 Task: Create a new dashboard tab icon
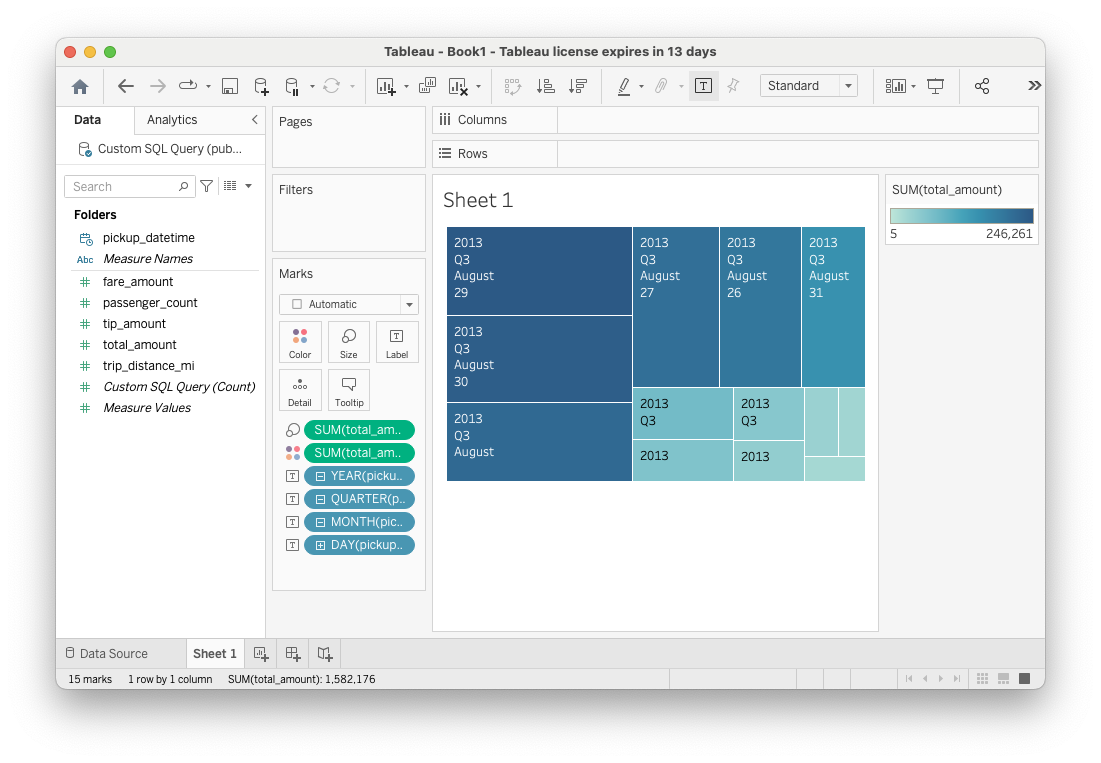292,654
